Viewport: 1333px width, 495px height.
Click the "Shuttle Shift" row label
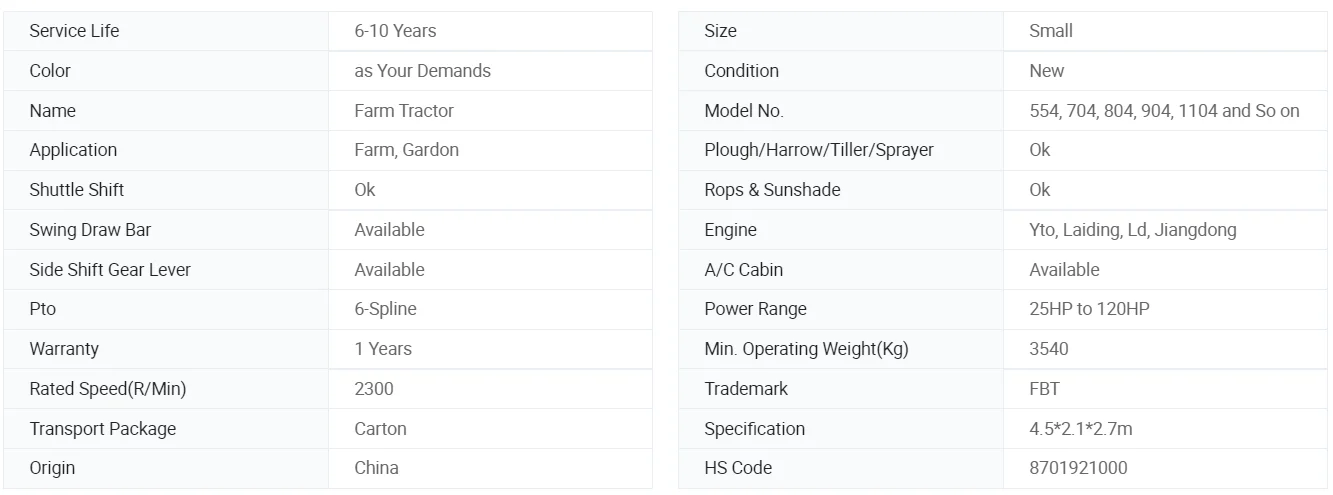click(77, 190)
